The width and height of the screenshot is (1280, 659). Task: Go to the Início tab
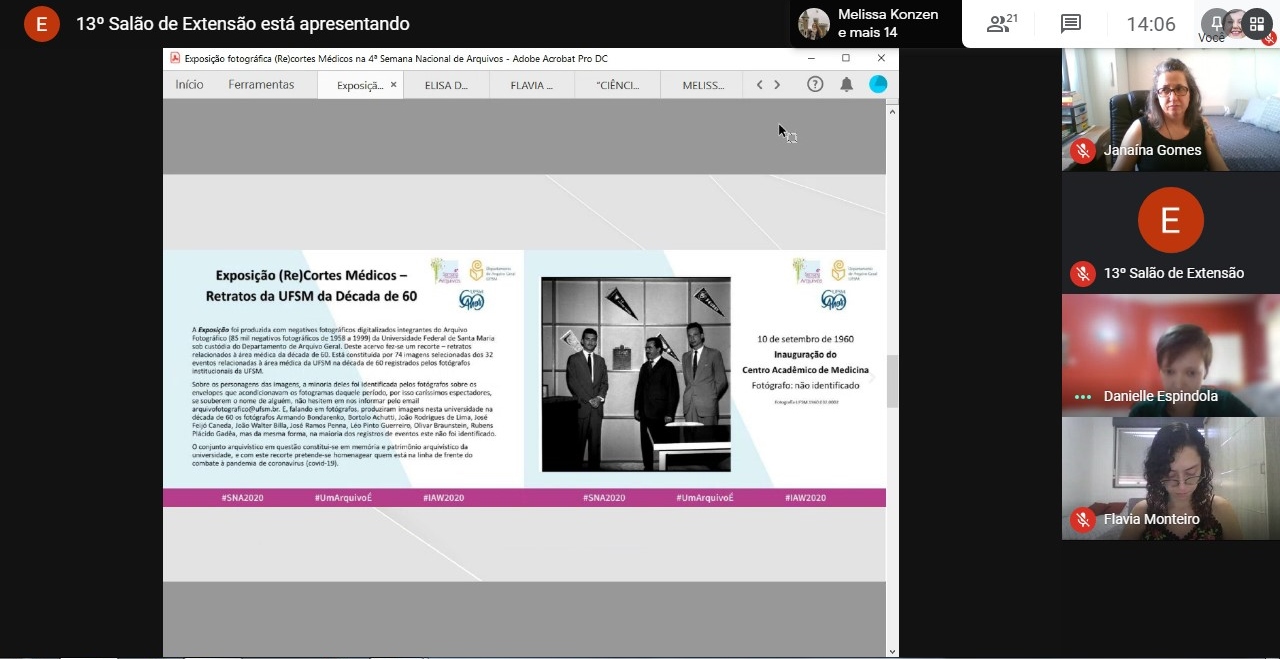point(189,85)
